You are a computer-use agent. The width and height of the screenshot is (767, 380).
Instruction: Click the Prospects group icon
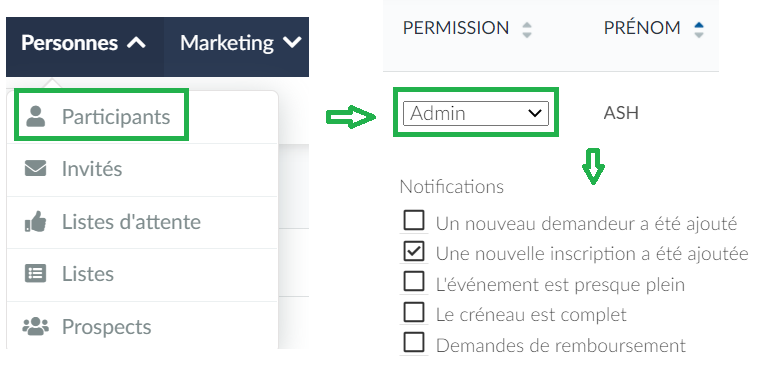pyautogui.click(x=35, y=326)
